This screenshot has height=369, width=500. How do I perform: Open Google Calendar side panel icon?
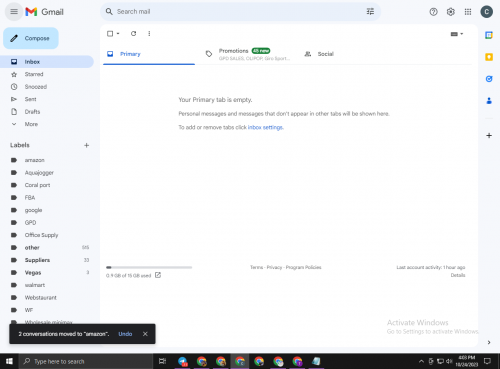(x=489, y=35)
